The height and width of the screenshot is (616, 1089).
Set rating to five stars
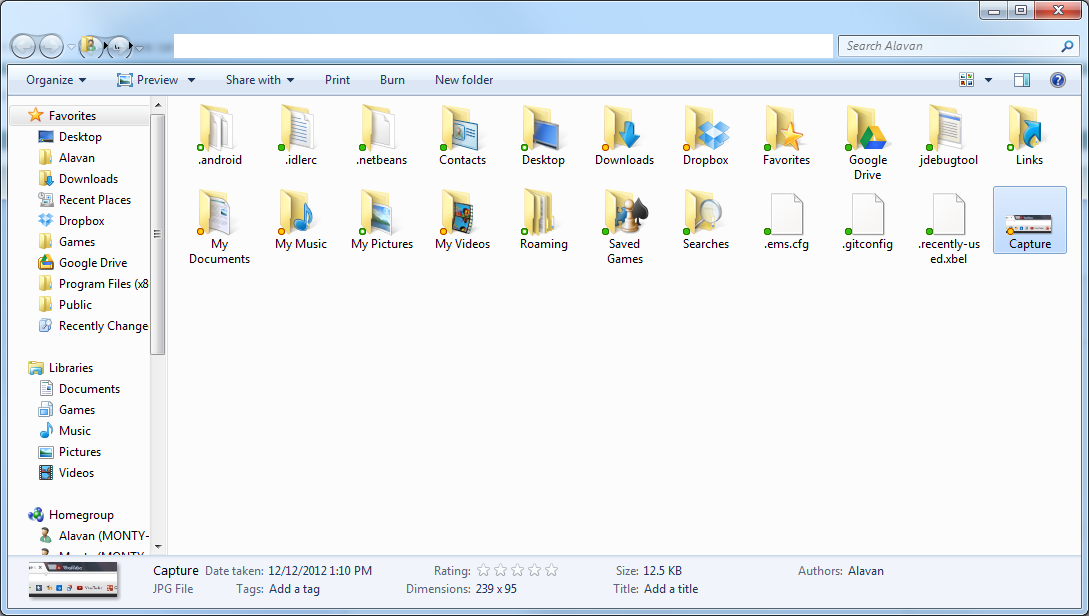coord(551,571)
